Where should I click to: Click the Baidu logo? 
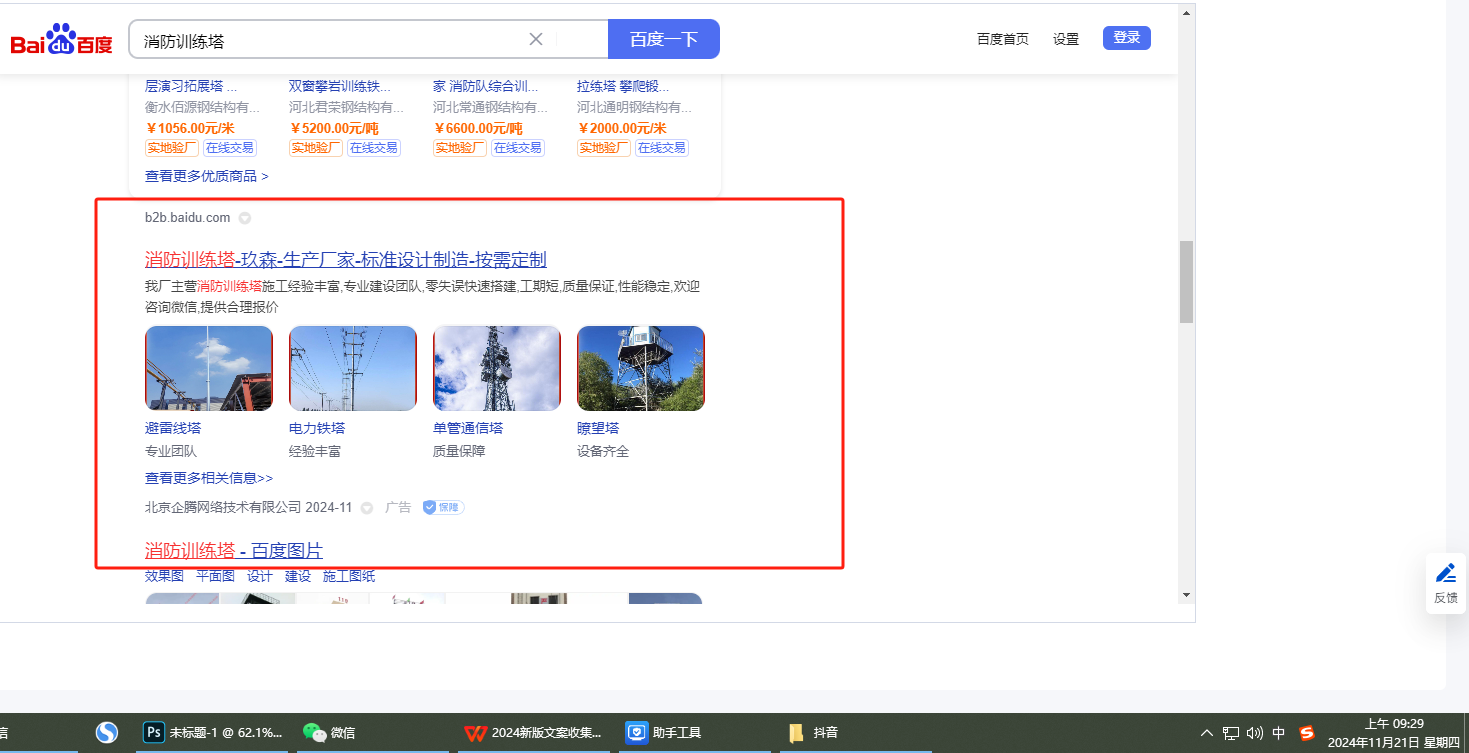coord(61,40)
